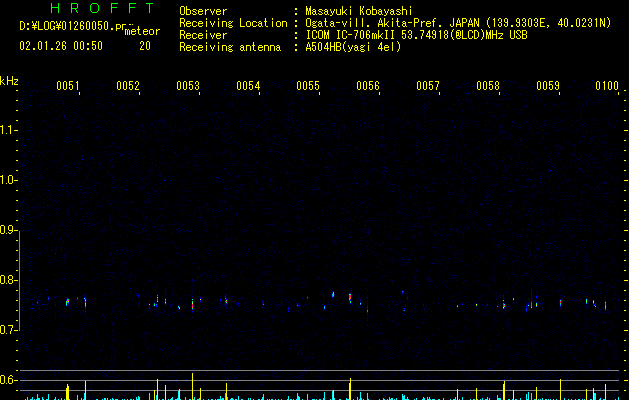The width and height of the screenshot is (629, 400).
Task: Click the echo cluster after 0058 marker
Action: click(x=504, y=305)
